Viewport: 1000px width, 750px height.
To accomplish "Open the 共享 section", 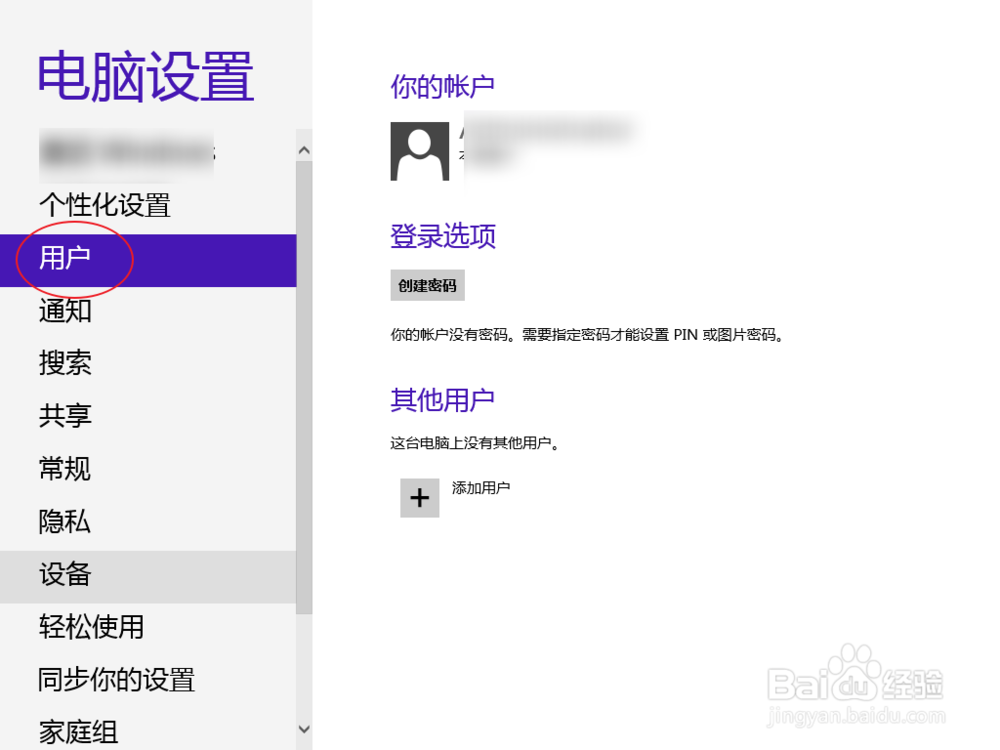I will [x=148, y=416].
